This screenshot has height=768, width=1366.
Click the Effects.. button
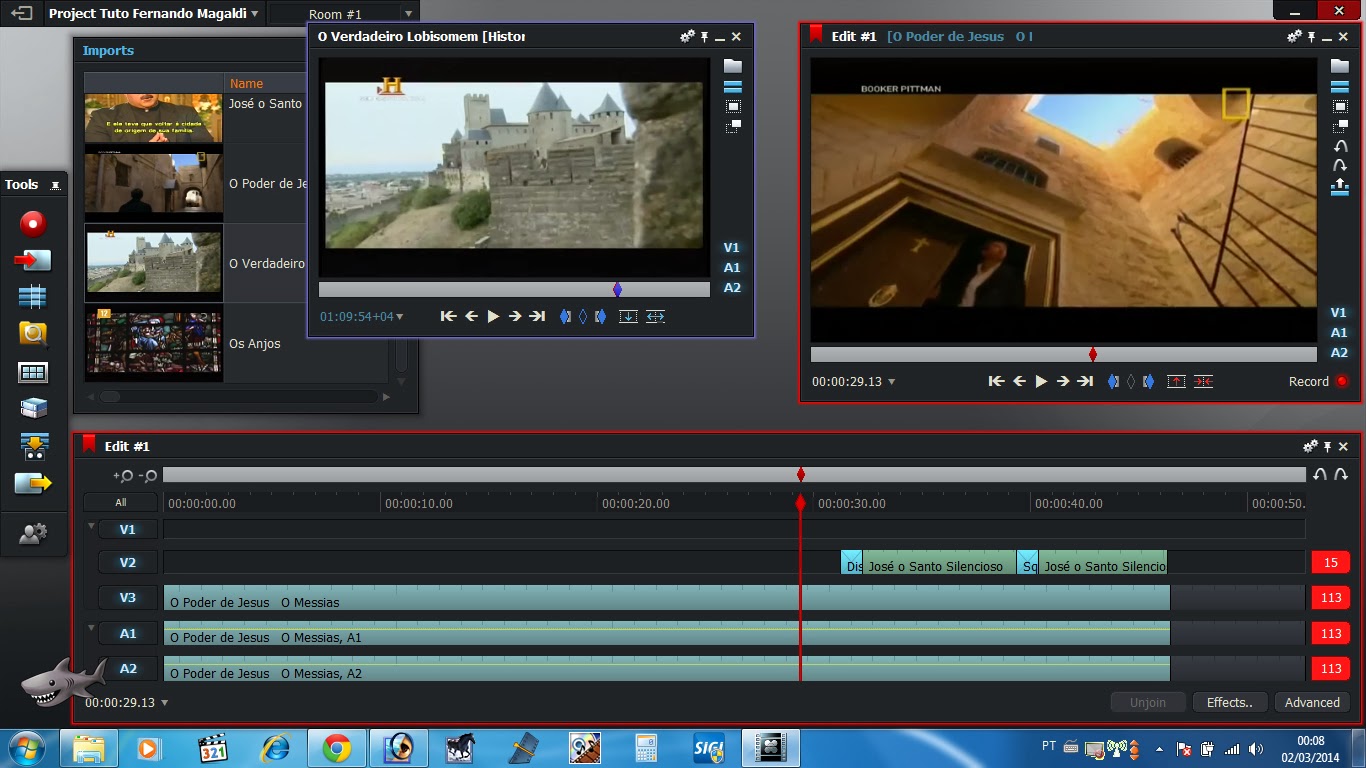coord(1230,703)
